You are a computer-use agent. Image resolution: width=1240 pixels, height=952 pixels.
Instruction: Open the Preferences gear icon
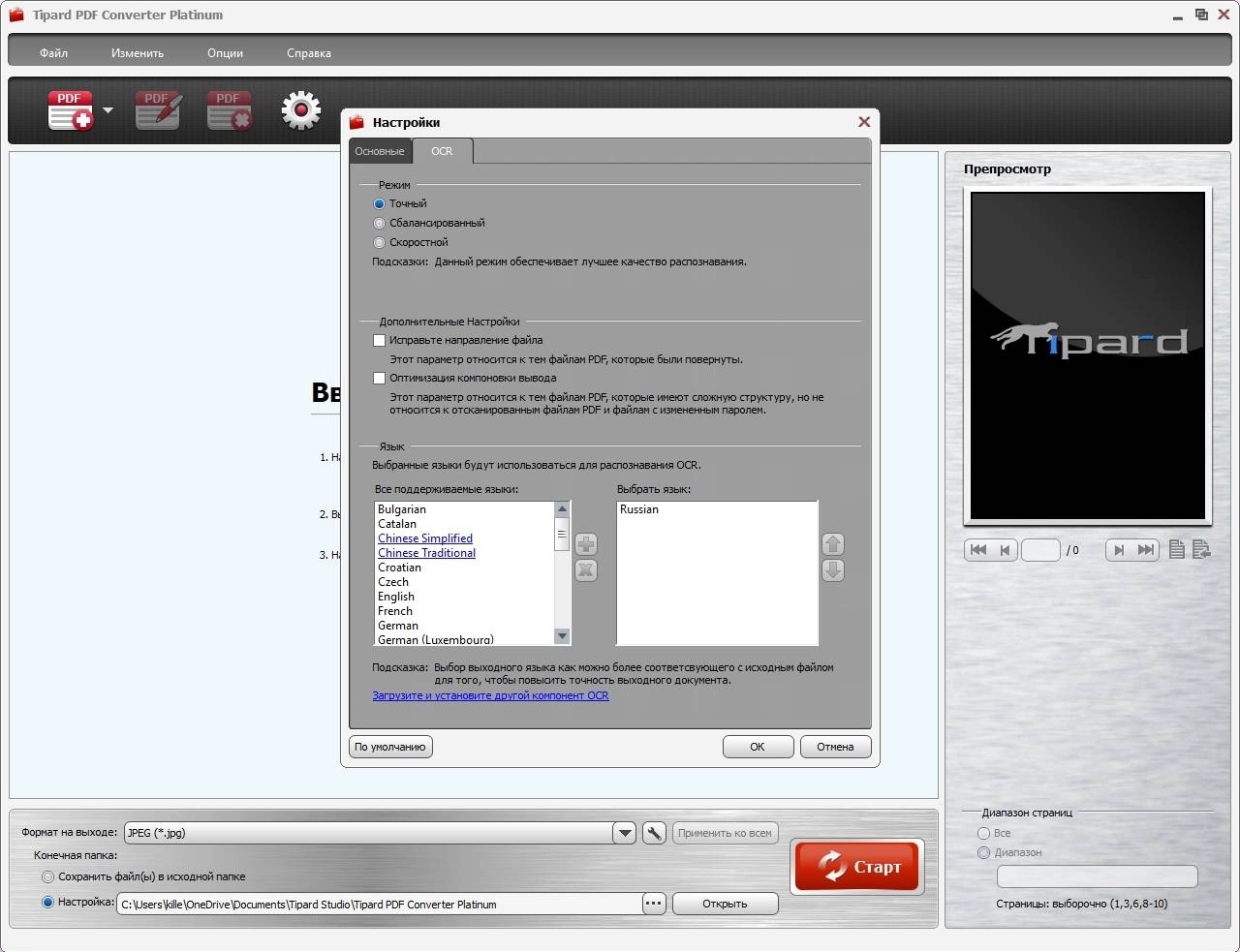coord(301,110)
